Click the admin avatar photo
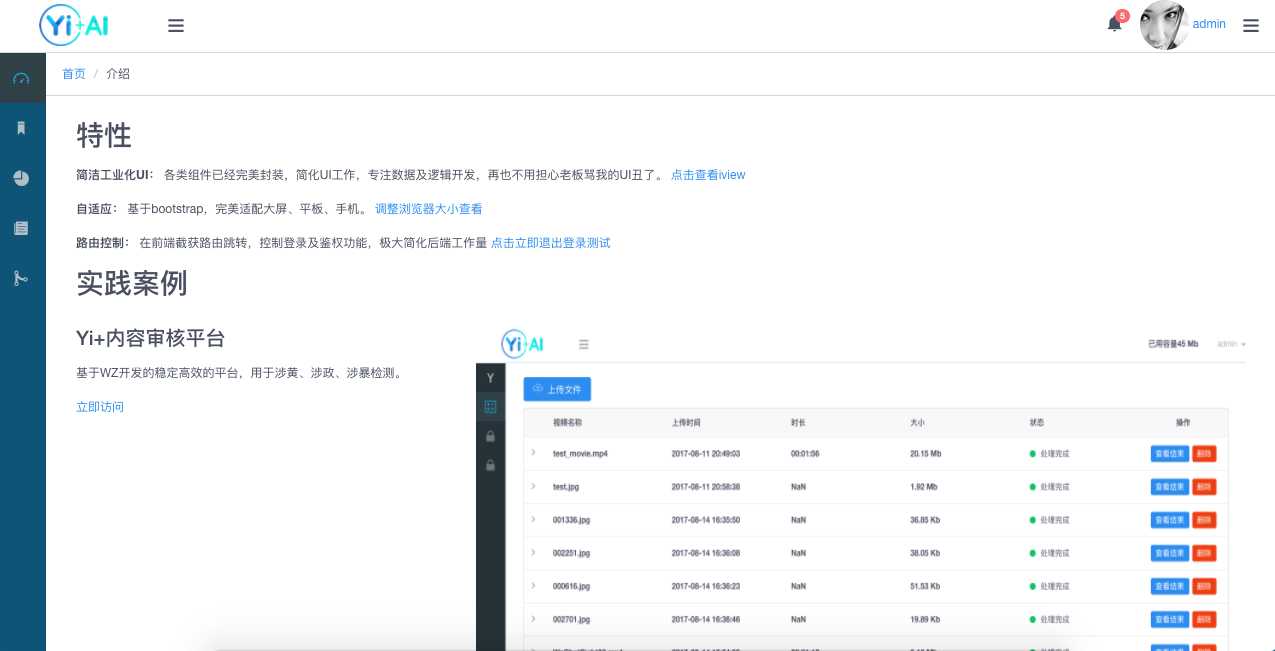This screenshot has height=651, width=1275. pos(1164,25)
